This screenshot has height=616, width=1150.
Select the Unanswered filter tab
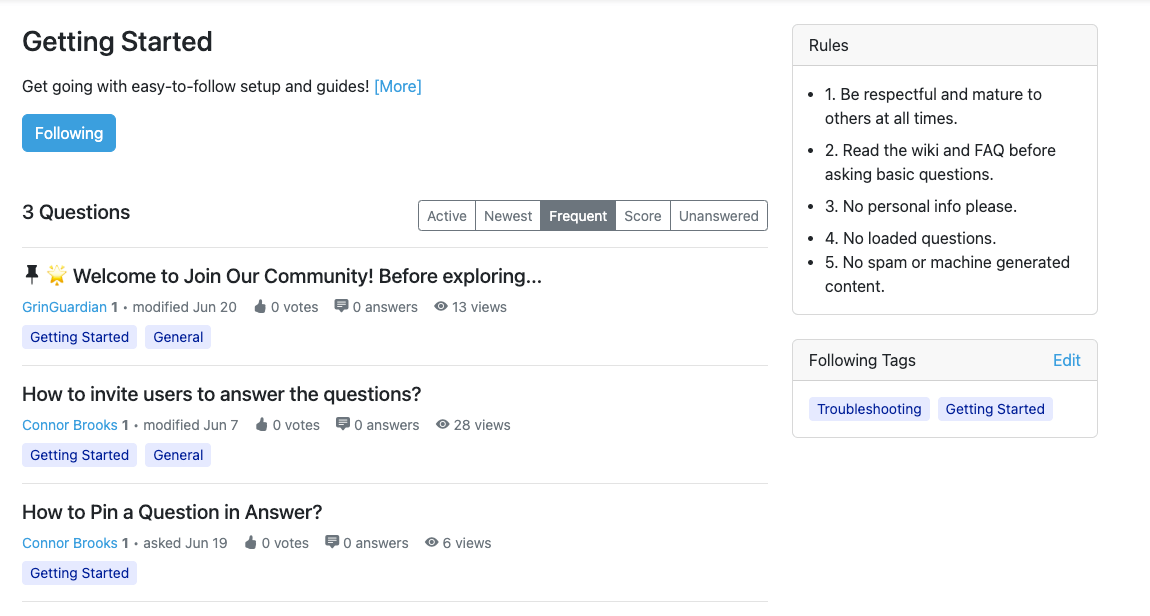click(x=718, y=216)
